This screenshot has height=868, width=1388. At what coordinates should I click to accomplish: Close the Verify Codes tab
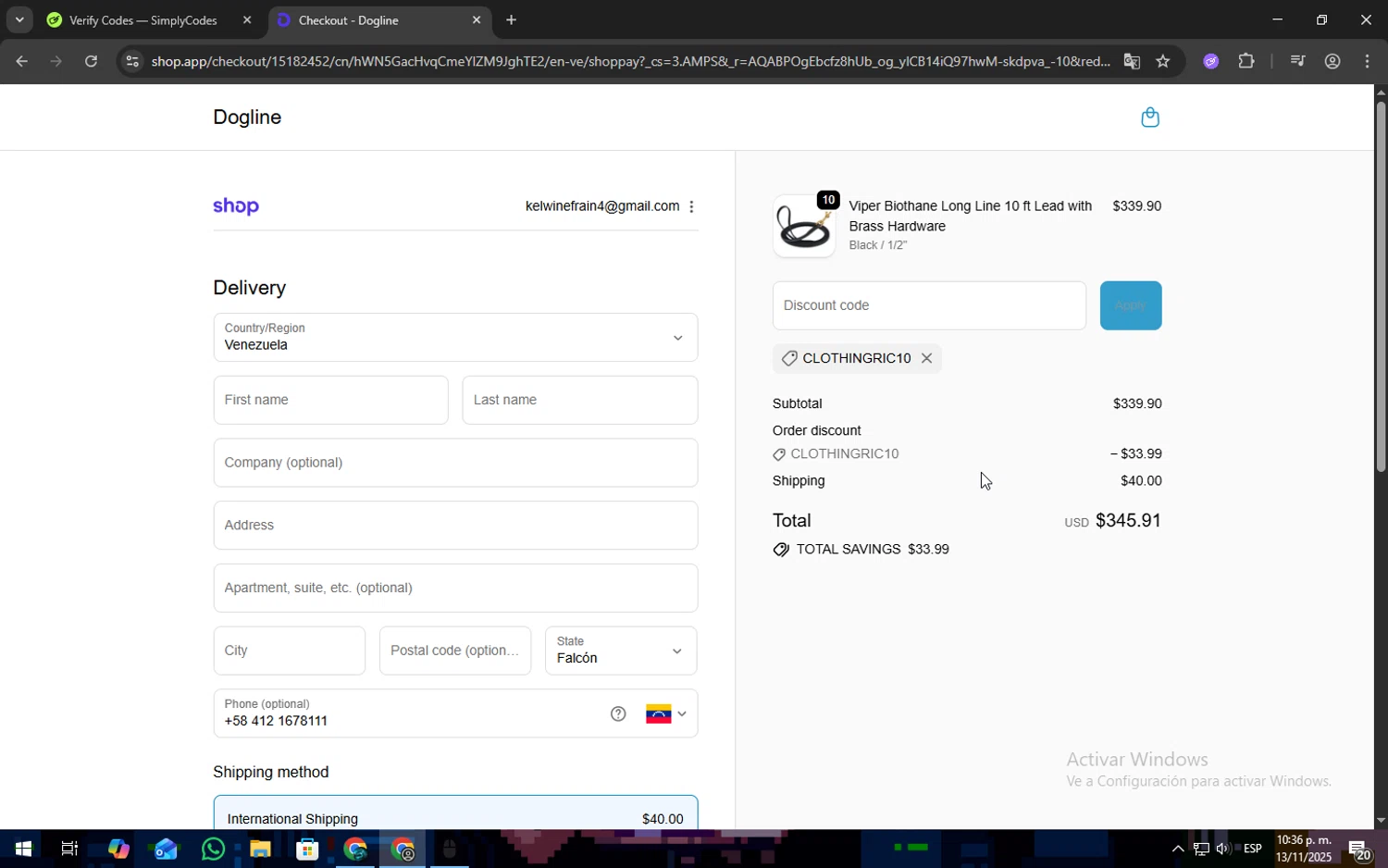247,20
